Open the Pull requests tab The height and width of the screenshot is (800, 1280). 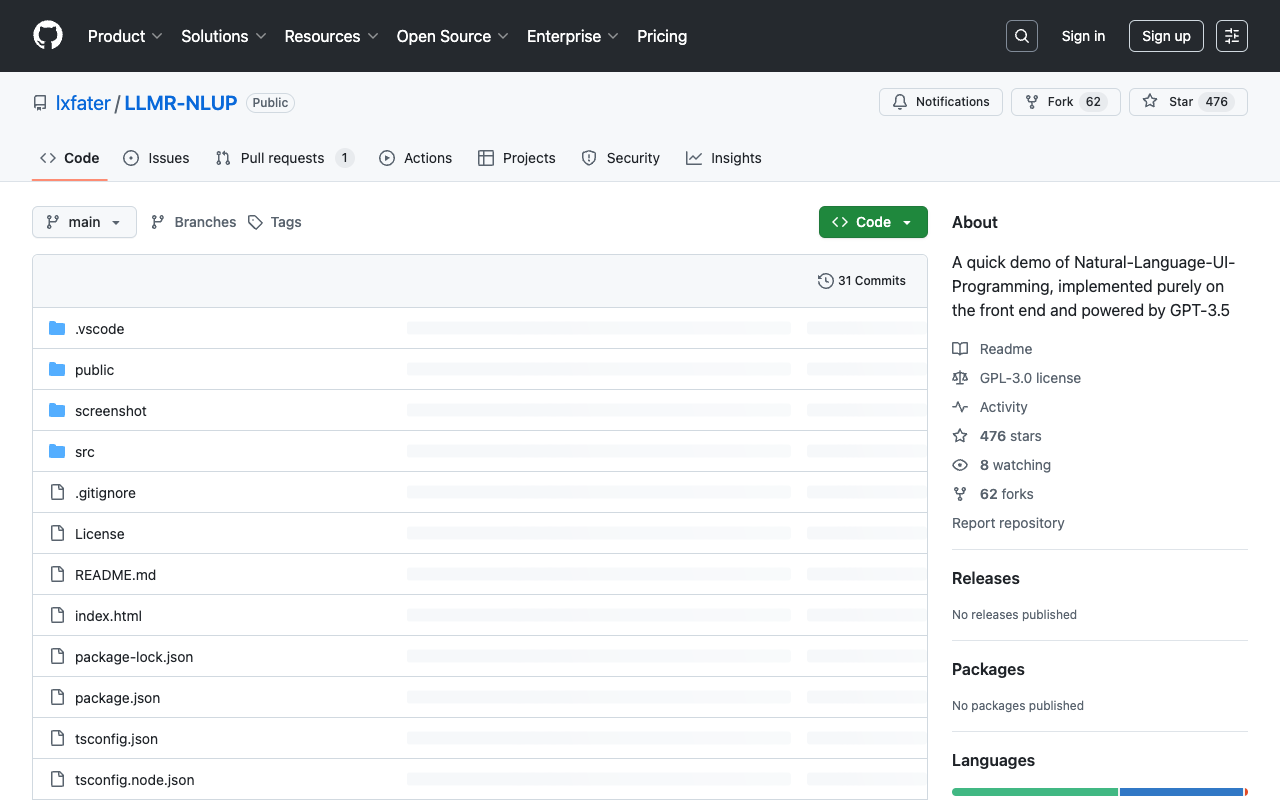(x=285, y=158)
